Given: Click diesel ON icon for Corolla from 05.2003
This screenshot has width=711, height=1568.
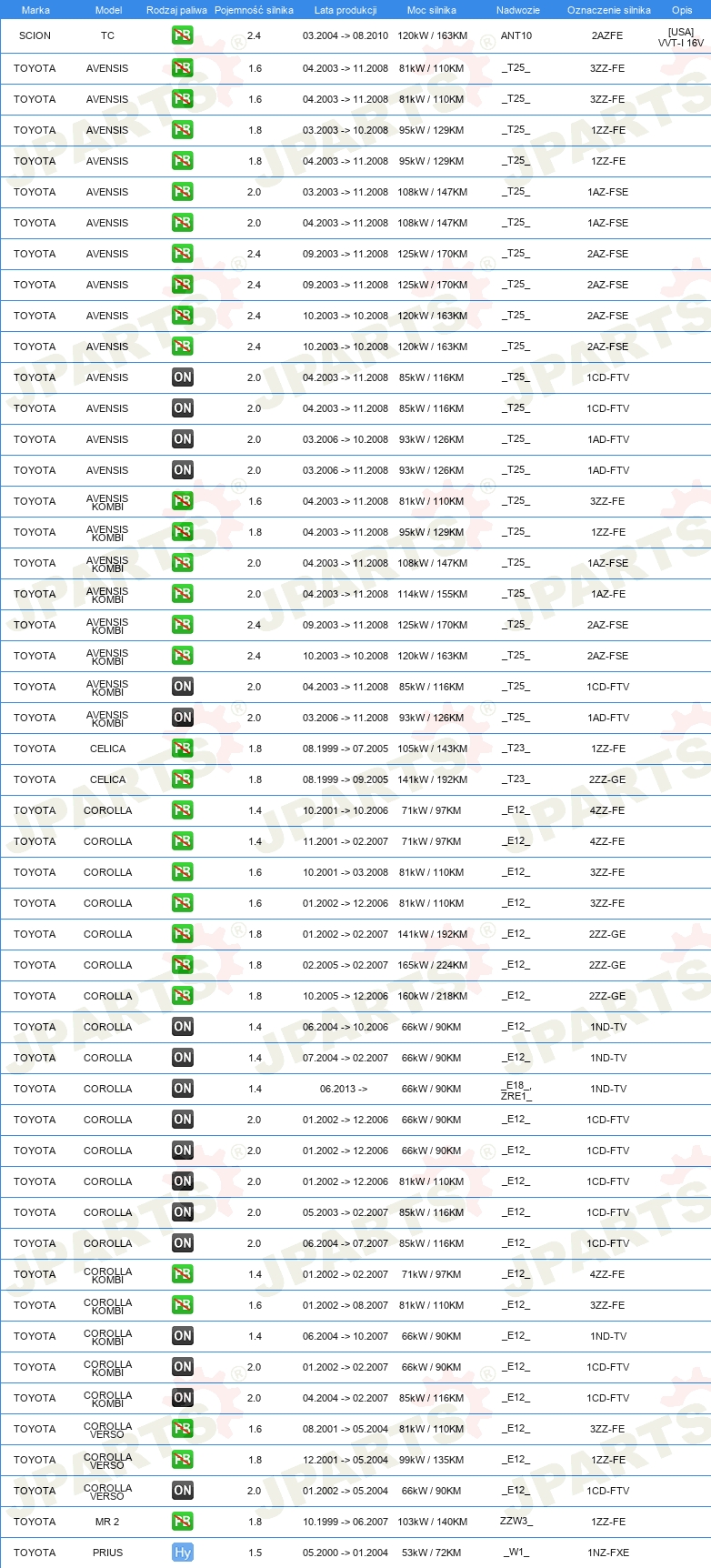Looking at the screenshot, I should [x=183, y=1212].
